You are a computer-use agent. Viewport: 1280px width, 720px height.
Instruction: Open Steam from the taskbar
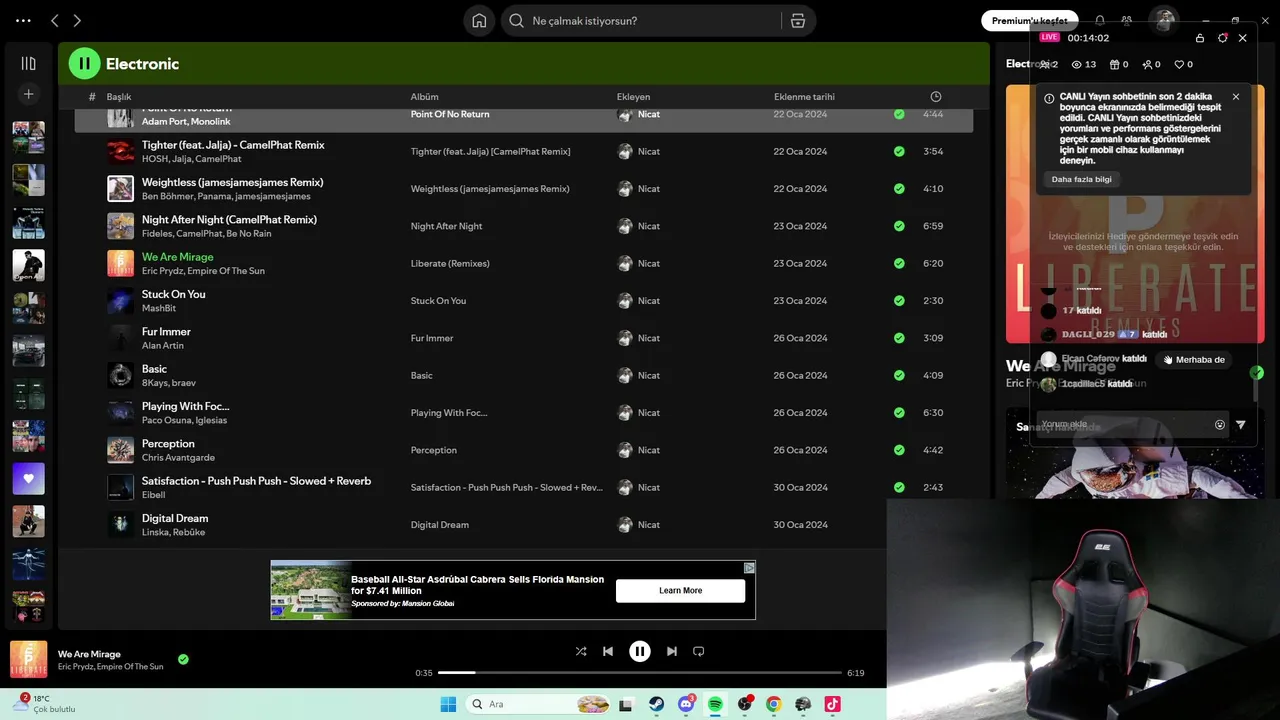657,704
